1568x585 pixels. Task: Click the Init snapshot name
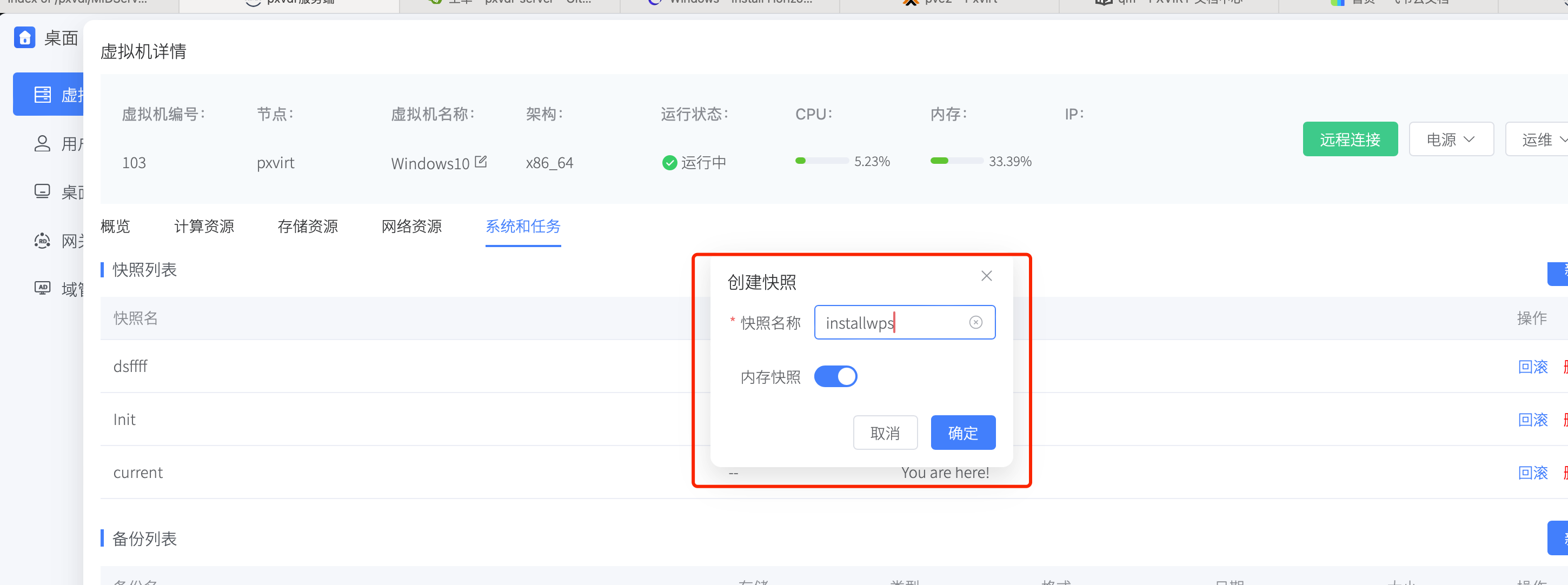click(x=124, y=420)
